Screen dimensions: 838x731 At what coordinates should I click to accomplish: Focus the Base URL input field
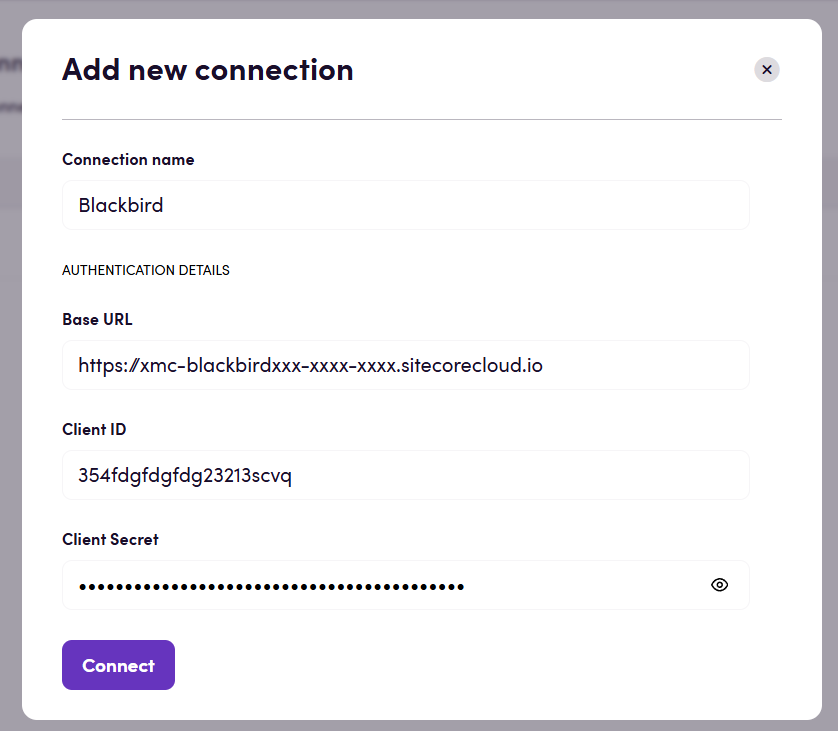pos(406,365)
